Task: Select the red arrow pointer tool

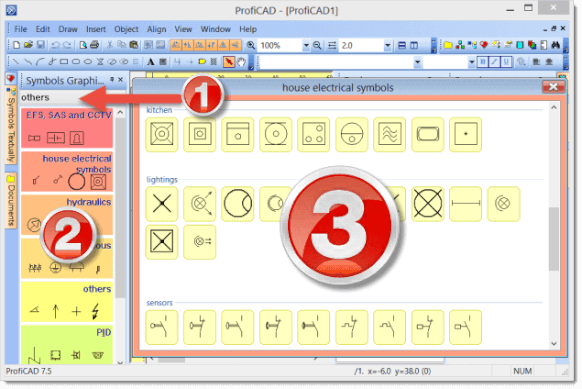Action: tap(229, 62)
